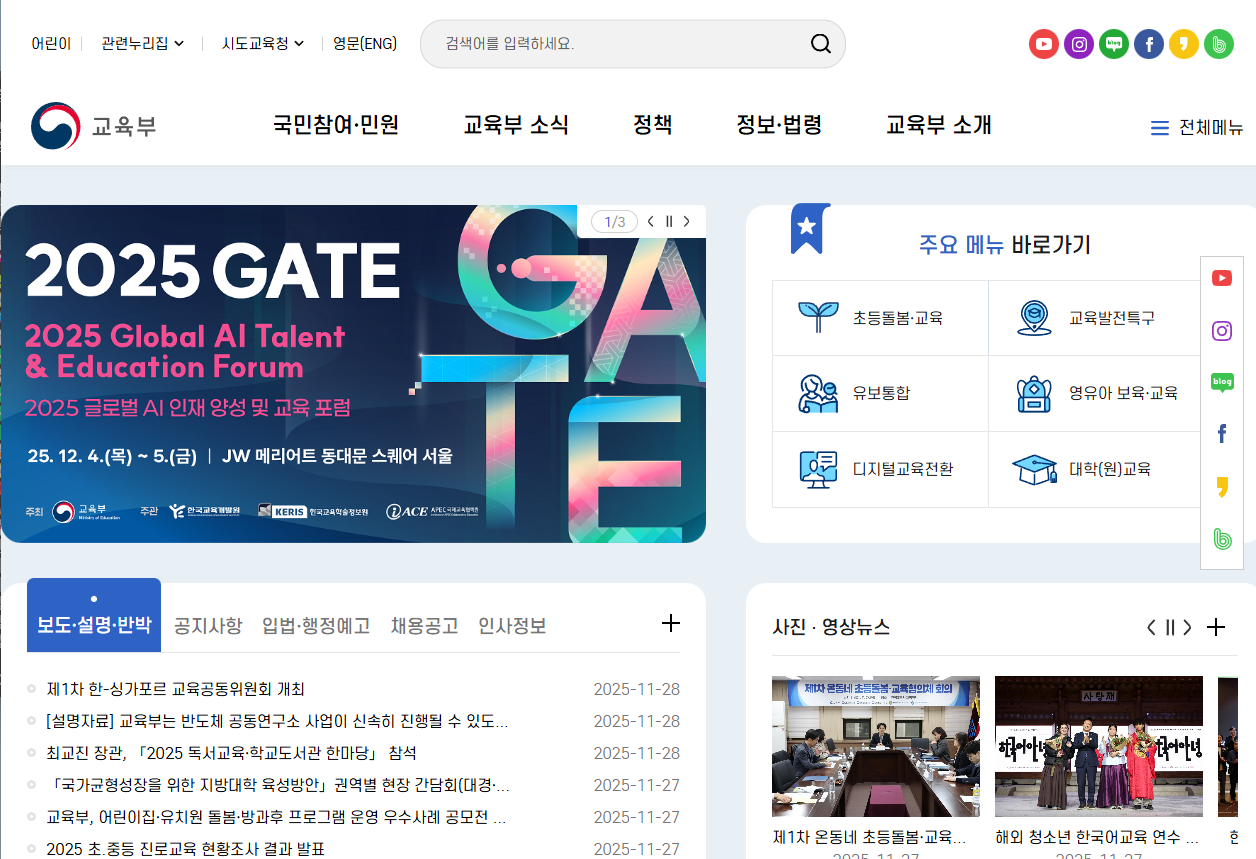Open 유보통합 quick menu

coord(880,394)
